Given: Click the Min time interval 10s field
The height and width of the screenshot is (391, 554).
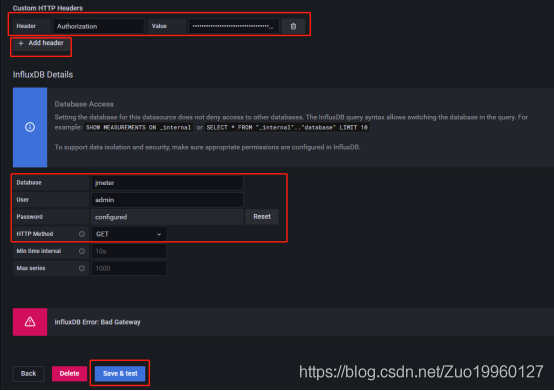Looking at the screenshot, I should click(129, 251).
